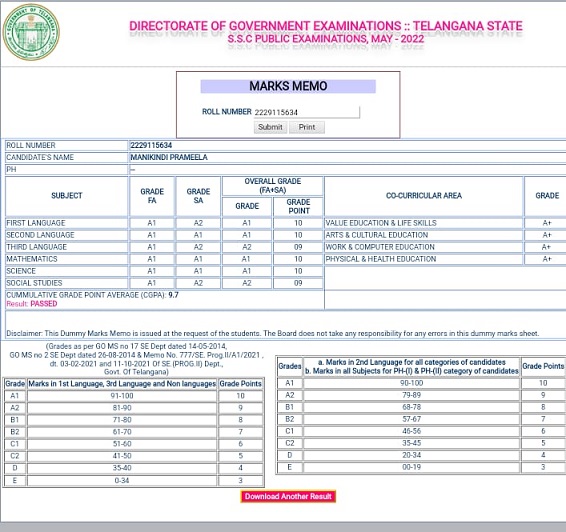This screenshot has width=566, height=532.
Task: Click the SCIENCE subject cell
Action: tap(66, 271)
